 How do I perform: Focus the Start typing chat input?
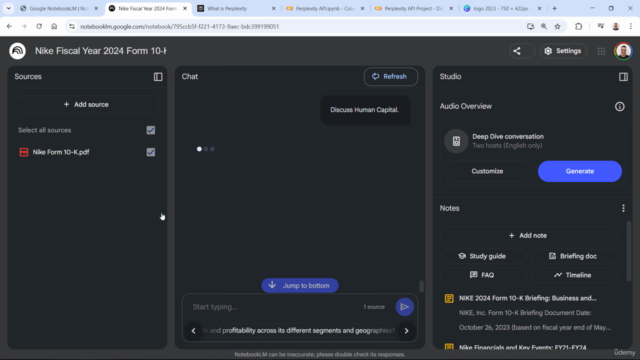click(x=273, y=307)
